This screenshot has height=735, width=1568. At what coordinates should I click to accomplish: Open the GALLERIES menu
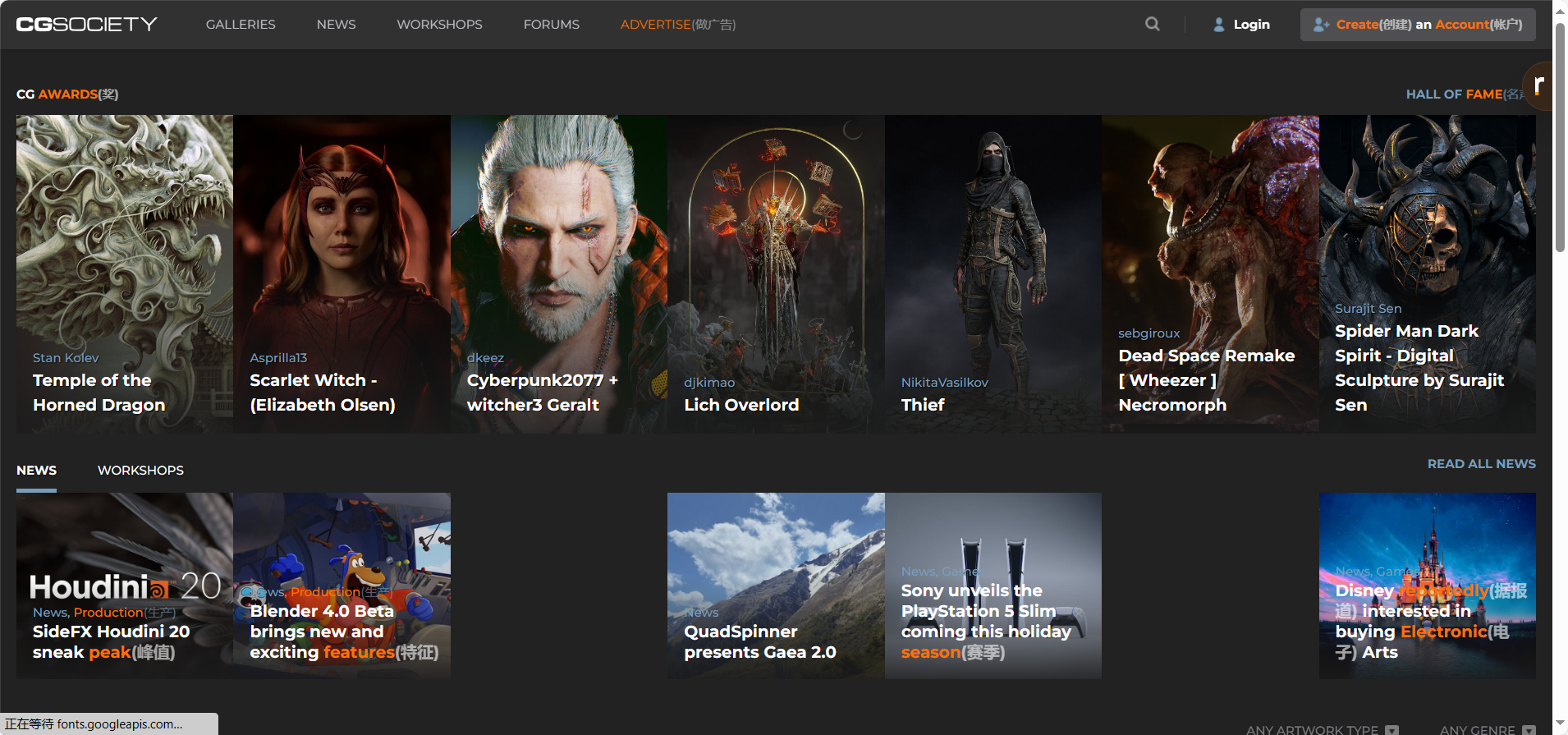[x=241, y=25]
